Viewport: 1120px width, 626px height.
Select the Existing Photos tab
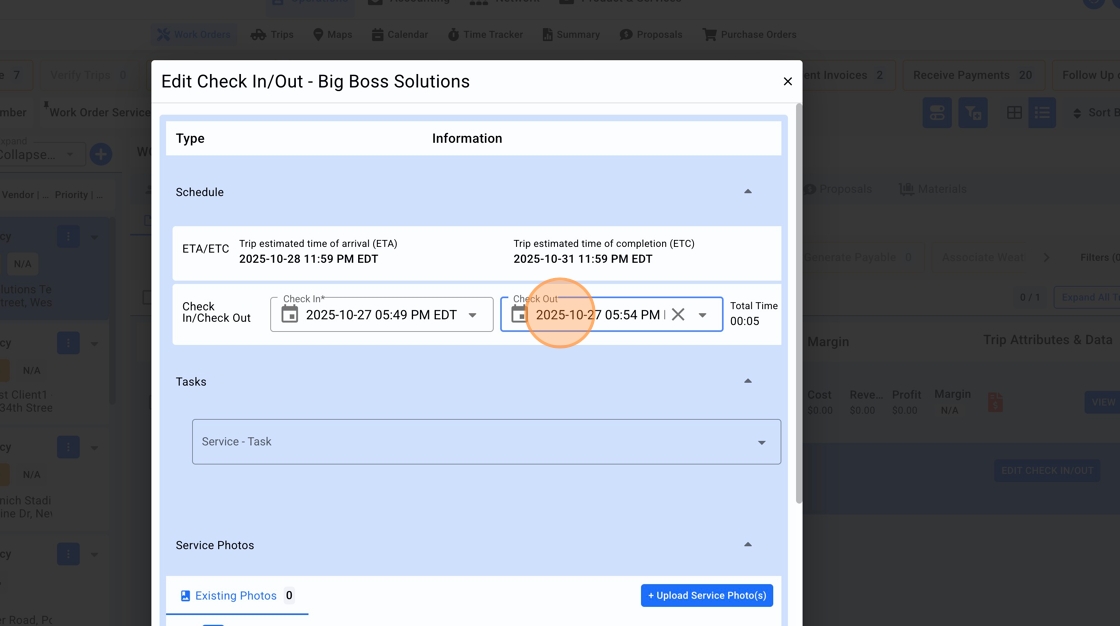click(x=237, y=595)
